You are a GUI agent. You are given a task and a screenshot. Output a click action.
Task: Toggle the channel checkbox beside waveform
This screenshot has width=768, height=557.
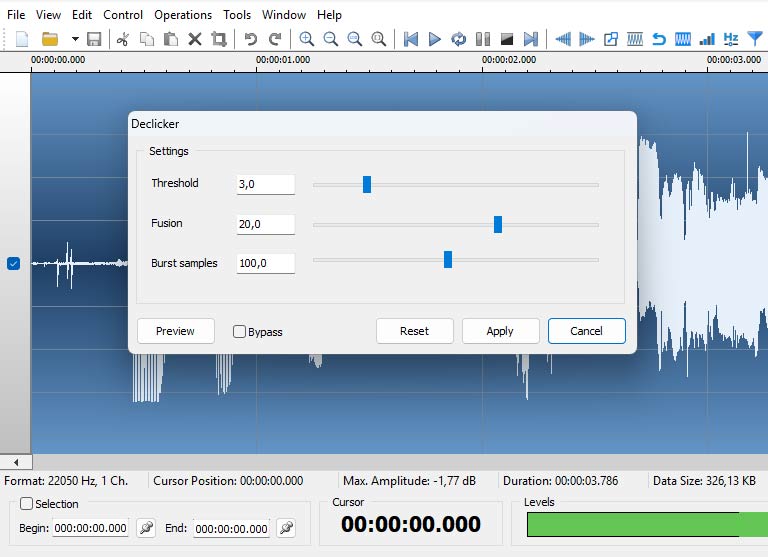pyautogui.click(x=14, y=264)
